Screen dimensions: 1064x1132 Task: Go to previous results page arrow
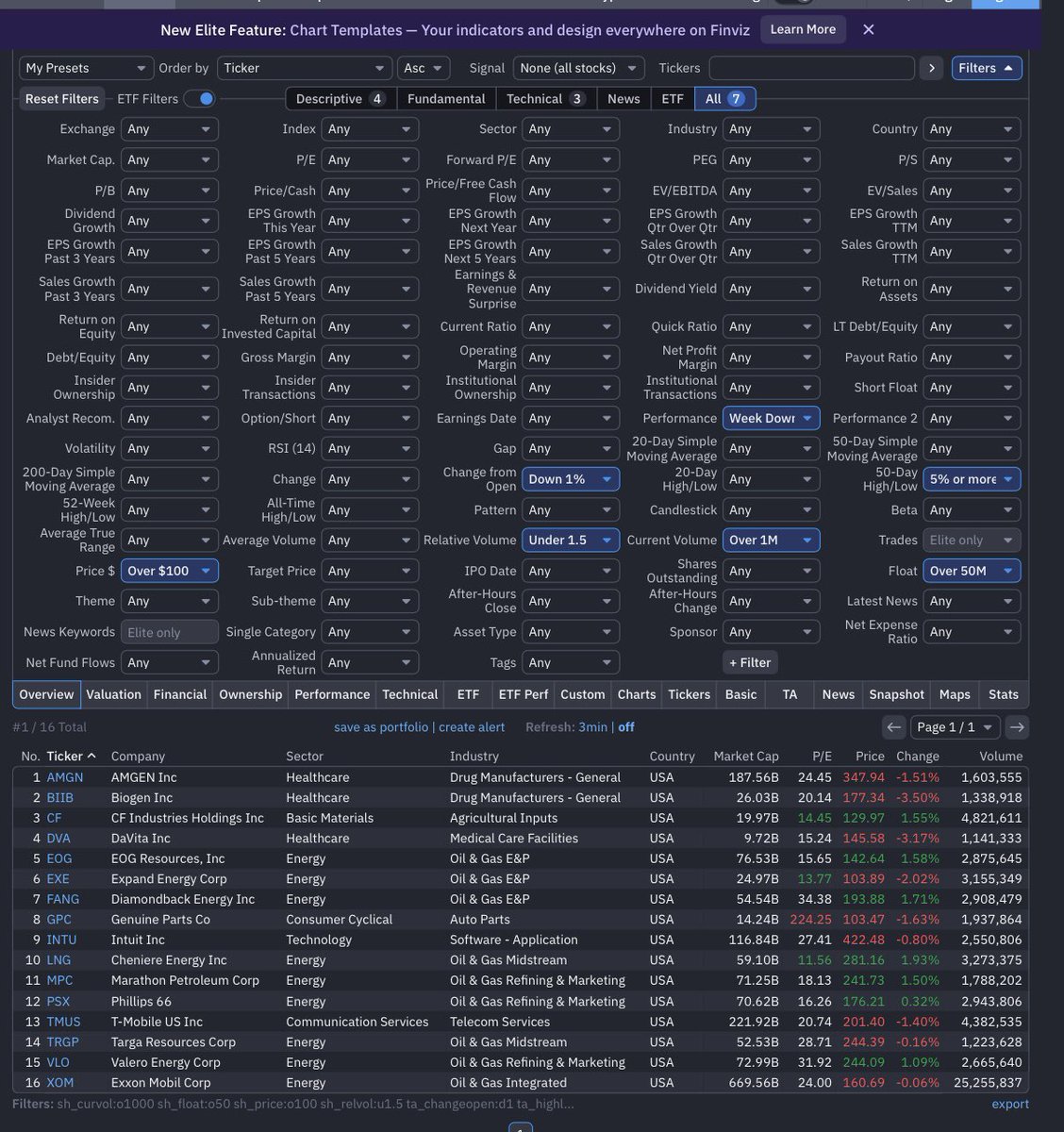point(894,727)
